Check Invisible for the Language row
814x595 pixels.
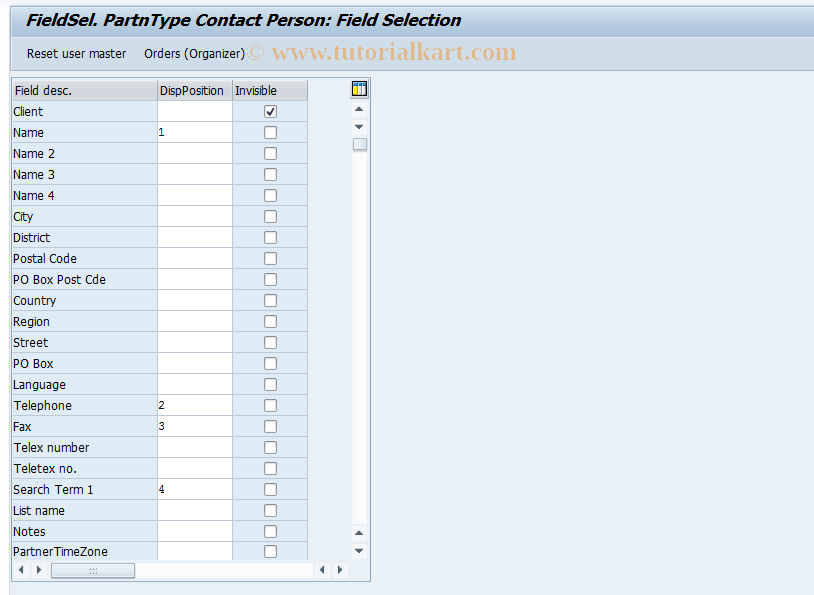[x=270, y=385]
